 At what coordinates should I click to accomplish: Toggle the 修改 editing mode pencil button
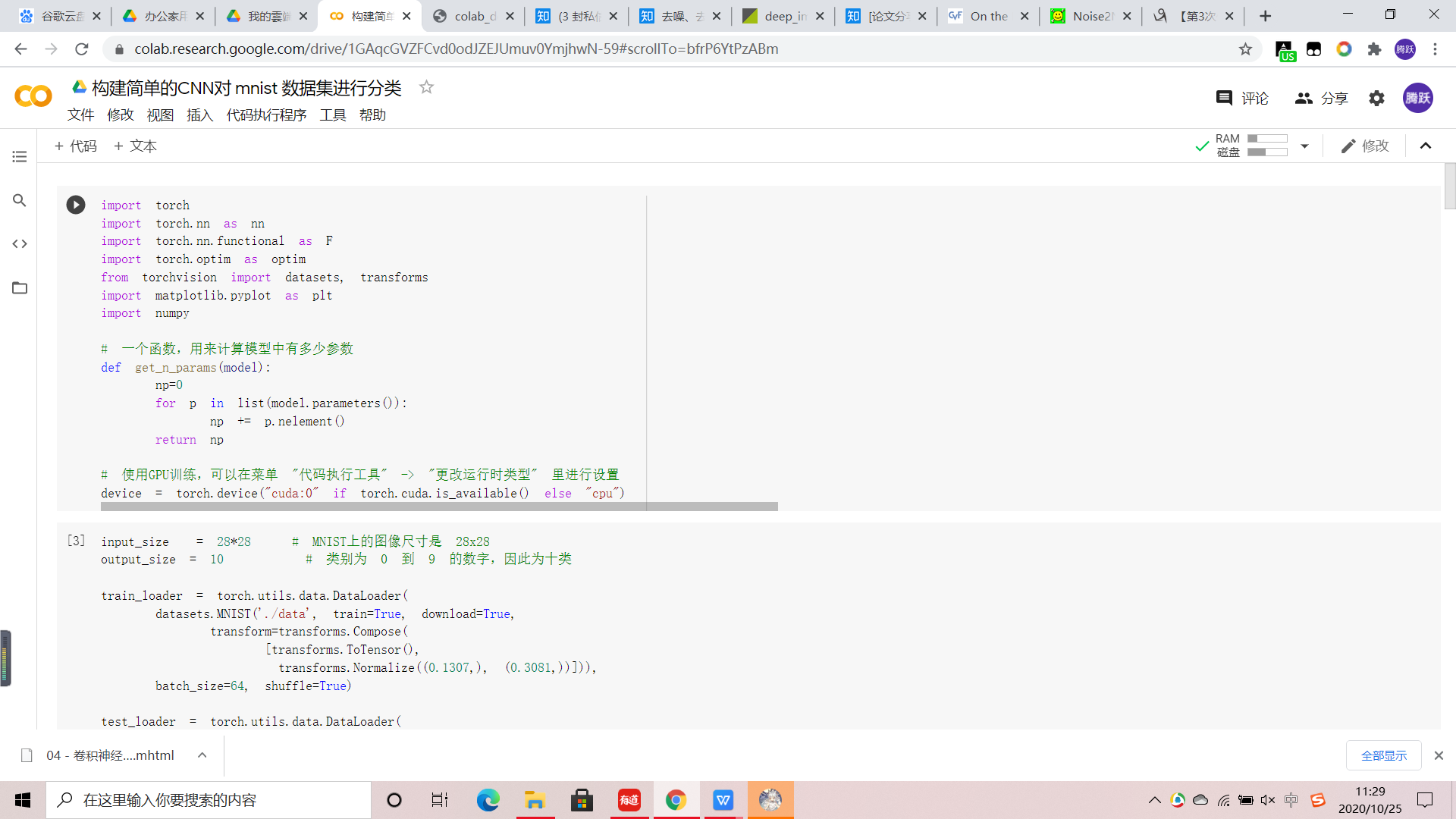click(x=1365, y=146)
